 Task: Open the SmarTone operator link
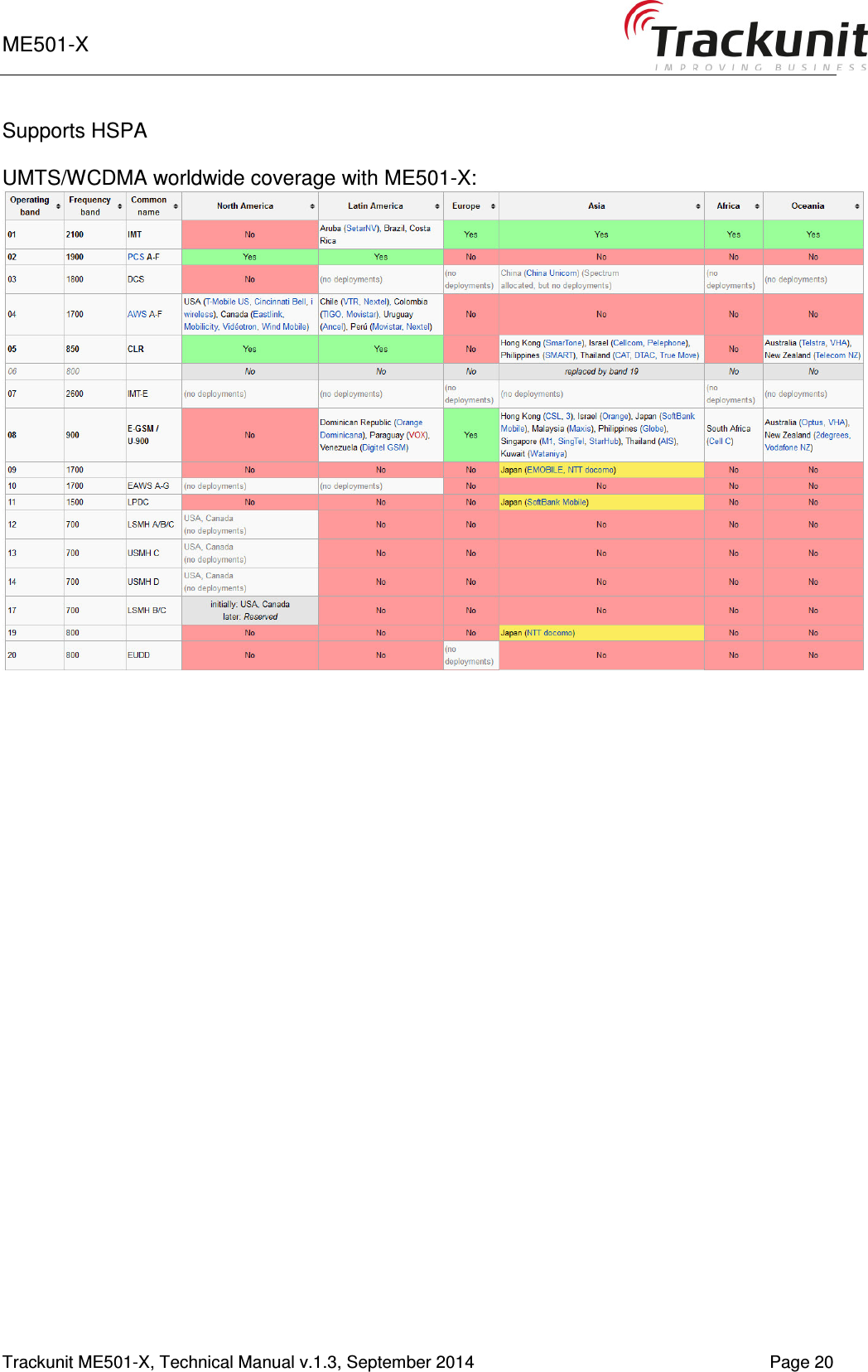pos(563,343)
